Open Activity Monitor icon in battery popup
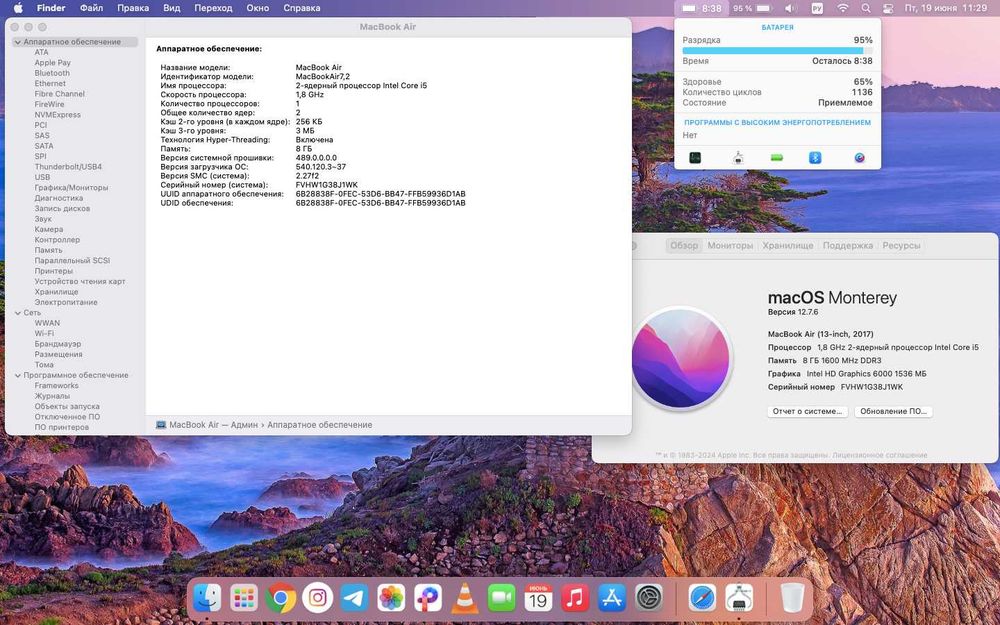Image resolution: width=1000 pixels, height=625 pixels. (x=695, y=158)
